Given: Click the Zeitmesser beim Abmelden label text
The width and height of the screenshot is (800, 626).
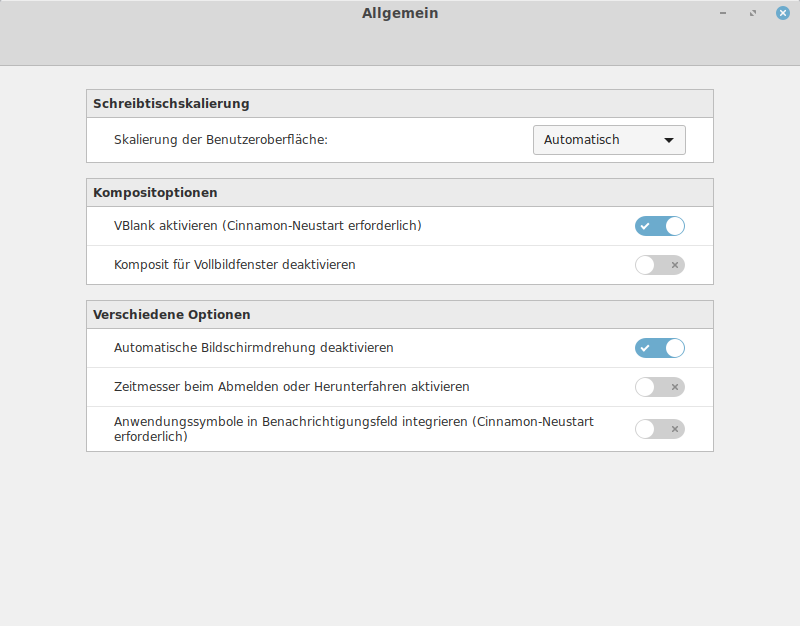Looking at the screenshot, I should [292, 387].
